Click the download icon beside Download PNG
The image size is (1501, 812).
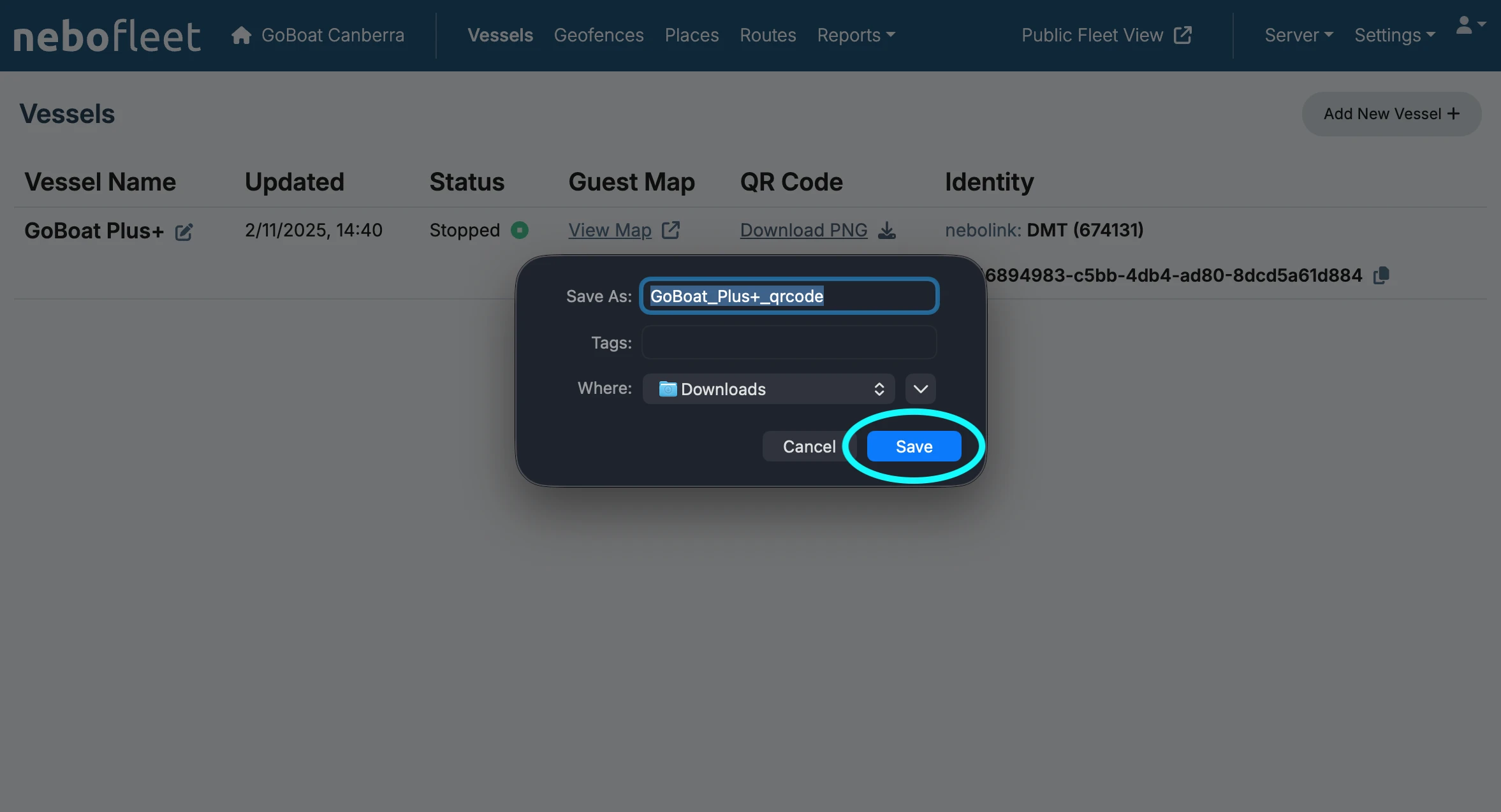(x=887, y=230)
